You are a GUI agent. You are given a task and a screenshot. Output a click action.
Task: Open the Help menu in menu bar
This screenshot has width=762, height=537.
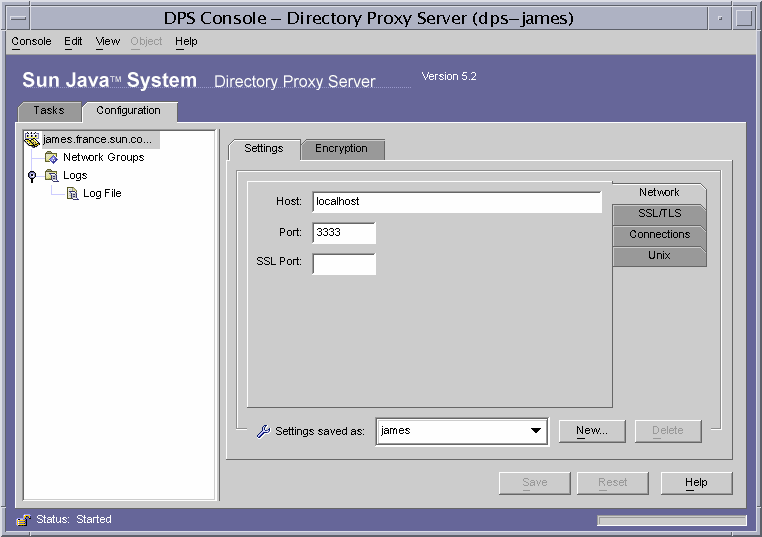186,41
